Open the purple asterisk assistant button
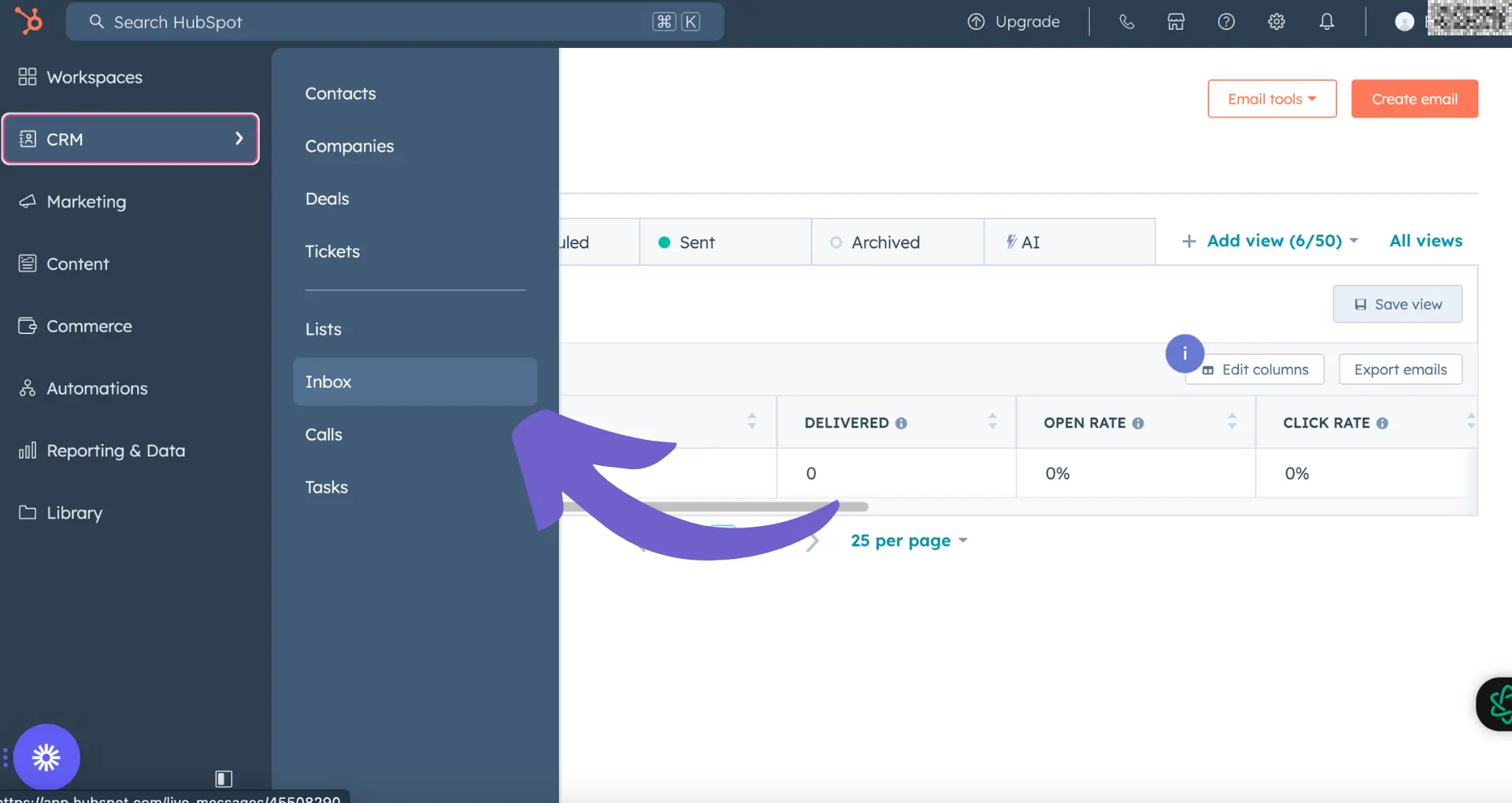 pyautogui.click(x=46, y=757)
